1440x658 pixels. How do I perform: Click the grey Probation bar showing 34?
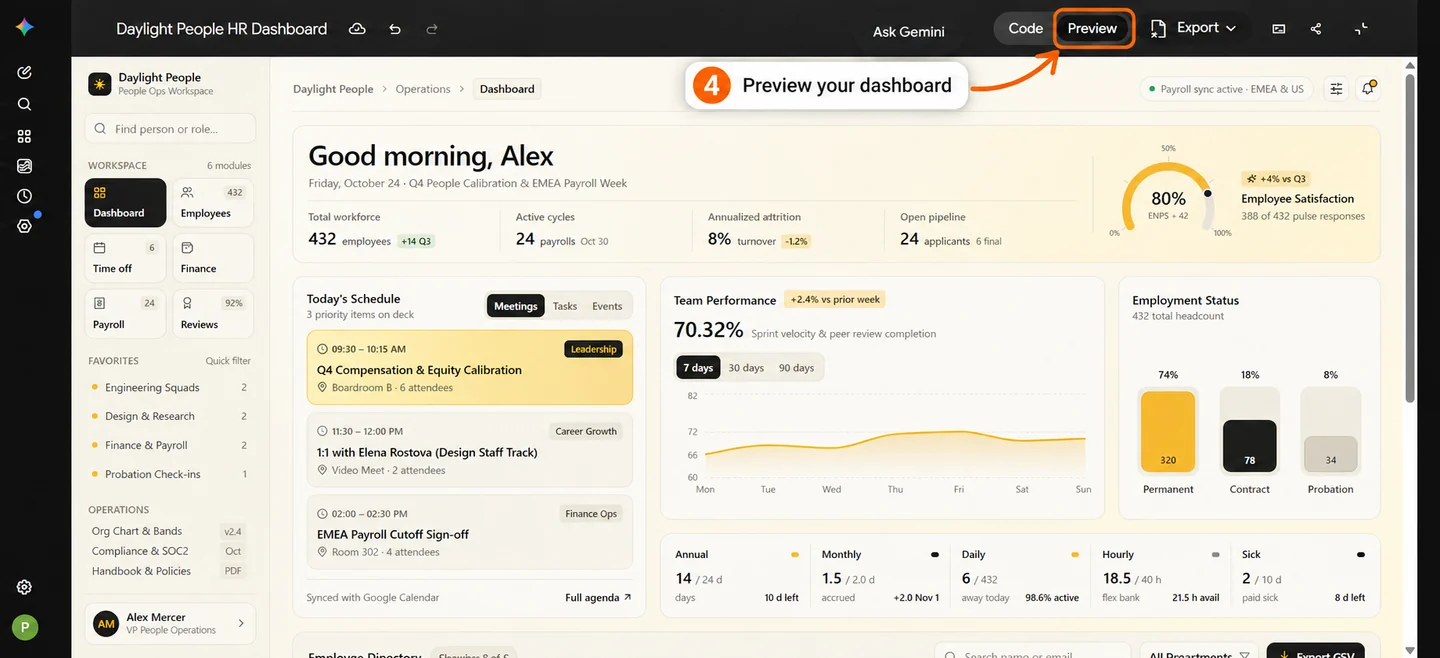tap(1330, 454)
